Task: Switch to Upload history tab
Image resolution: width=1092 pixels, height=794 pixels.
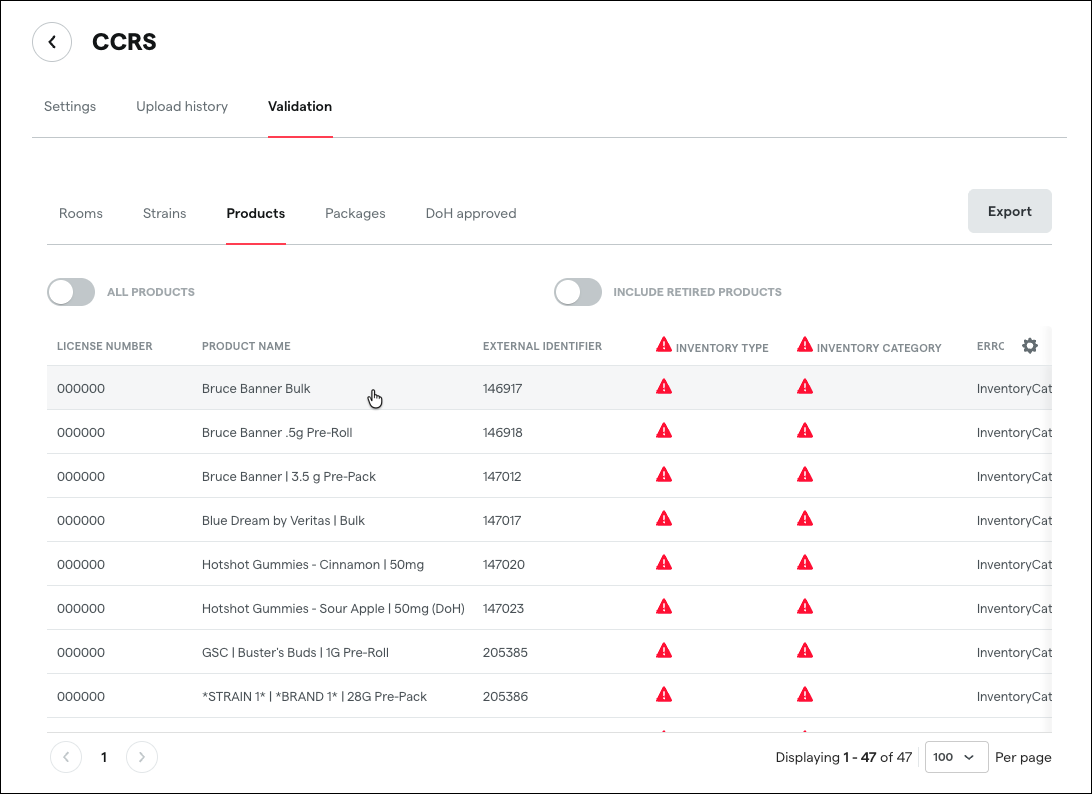Action: pos(182,107)
